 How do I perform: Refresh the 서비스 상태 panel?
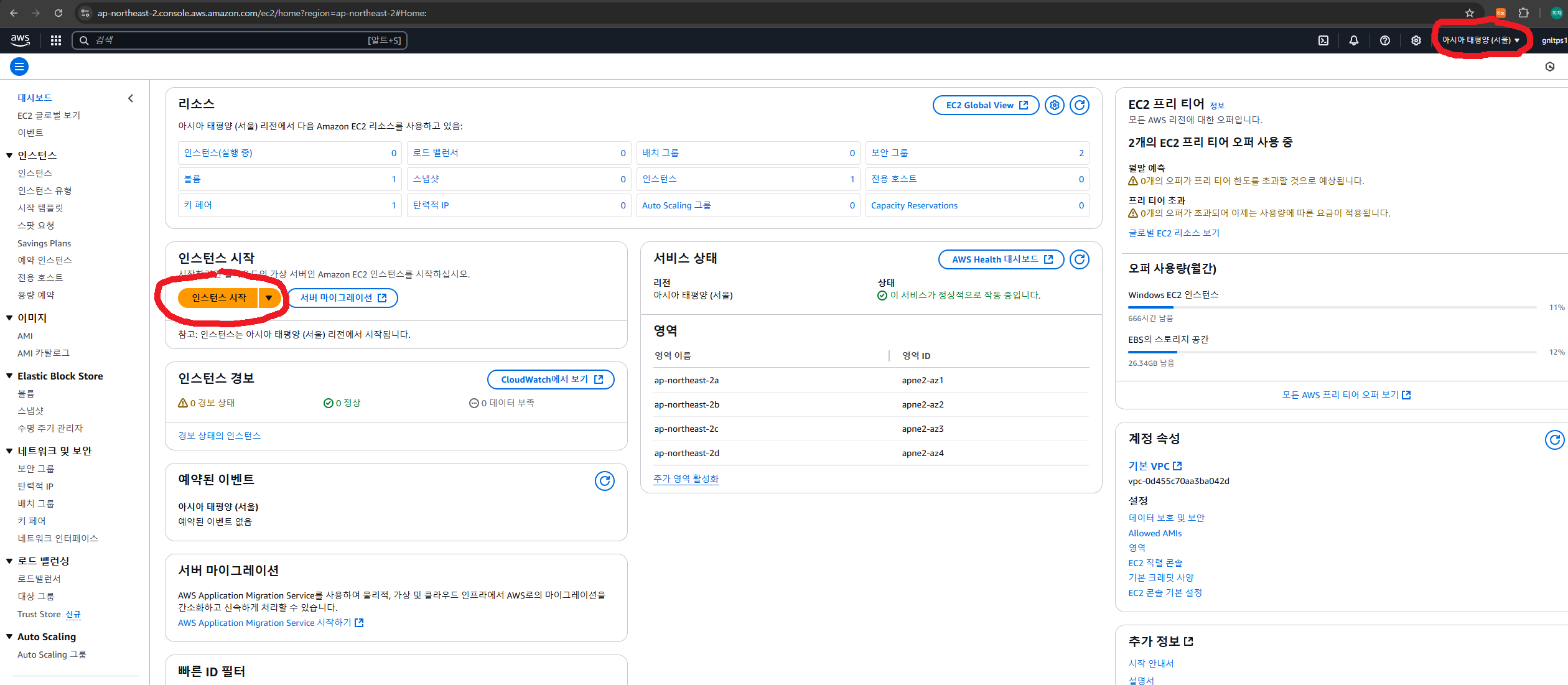click(x=1080, y=259)
